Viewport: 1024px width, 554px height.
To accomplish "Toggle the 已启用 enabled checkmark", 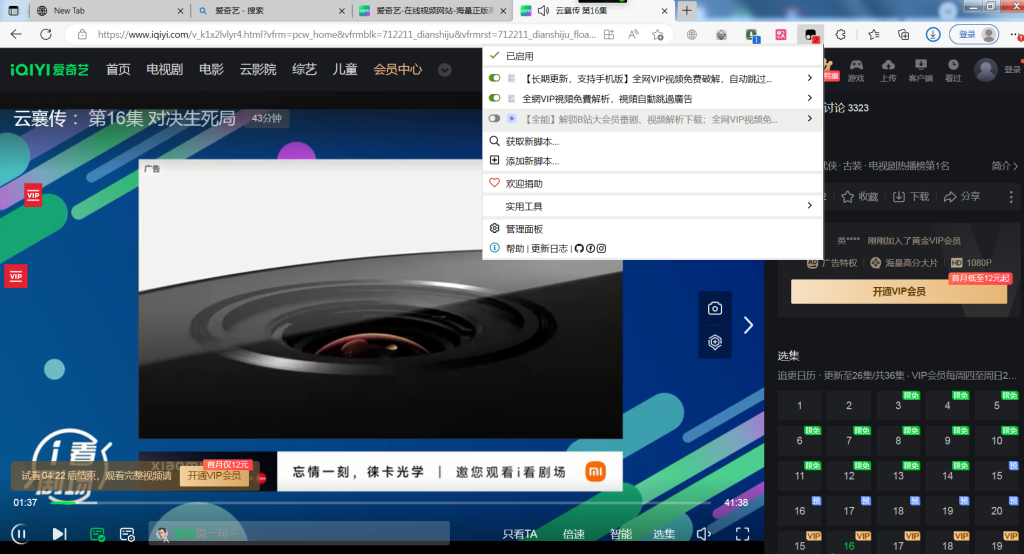I will [x=494, y=56].
